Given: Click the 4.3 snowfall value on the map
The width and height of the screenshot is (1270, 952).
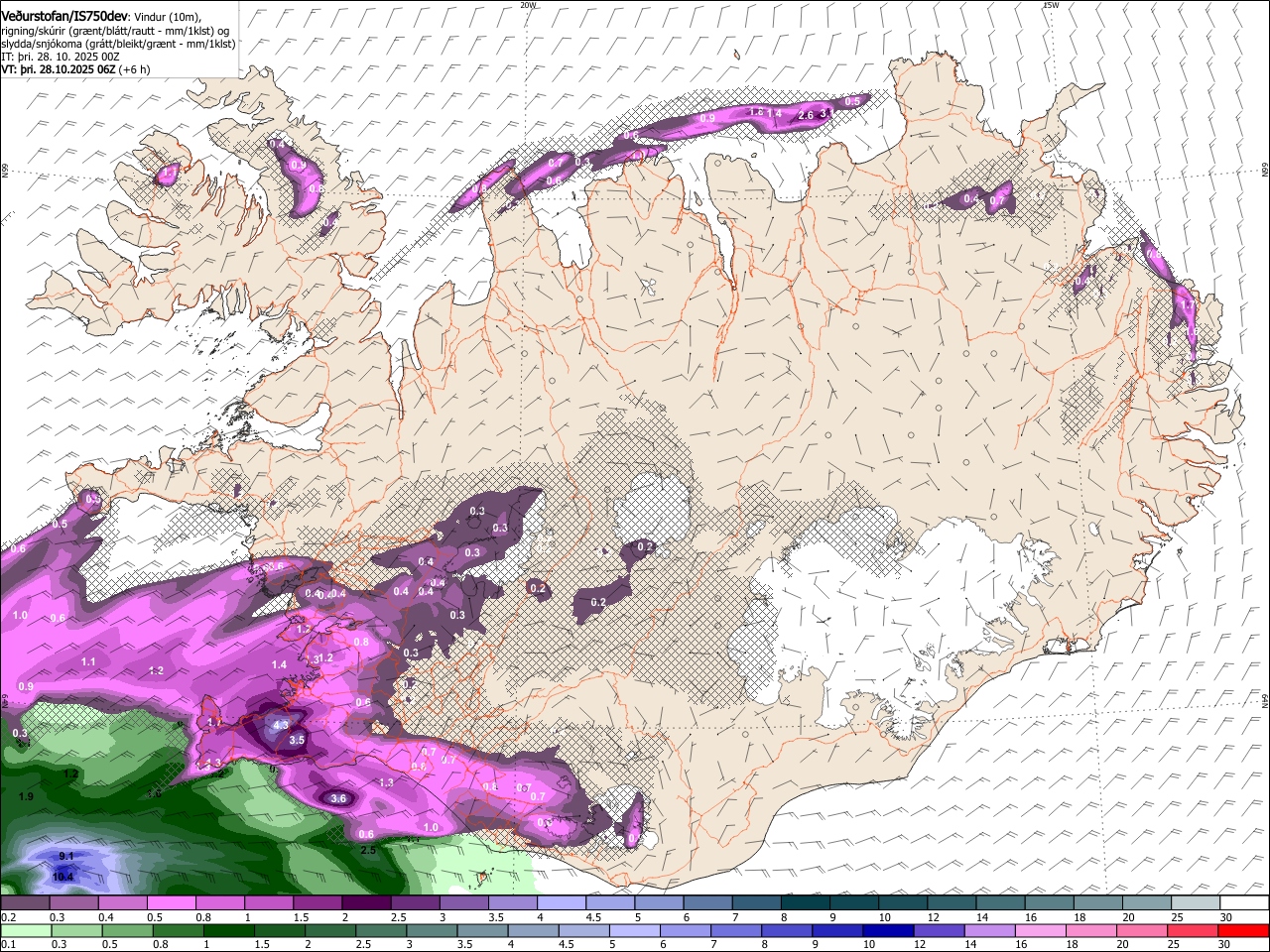Looking at the screenshot, I should pos(281,725).
